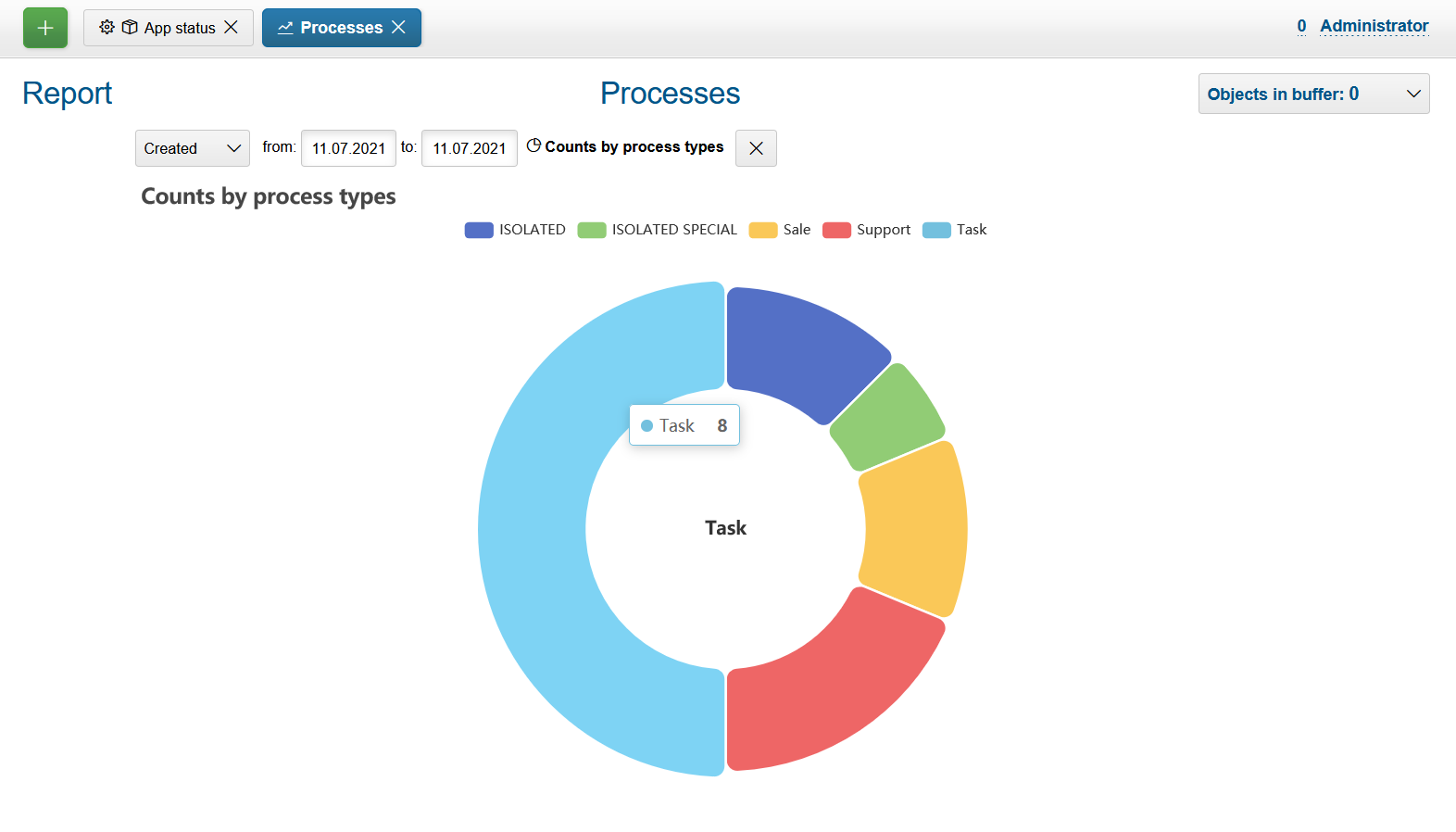
Task: Open the Created date type dropdown
Action: 193,148
